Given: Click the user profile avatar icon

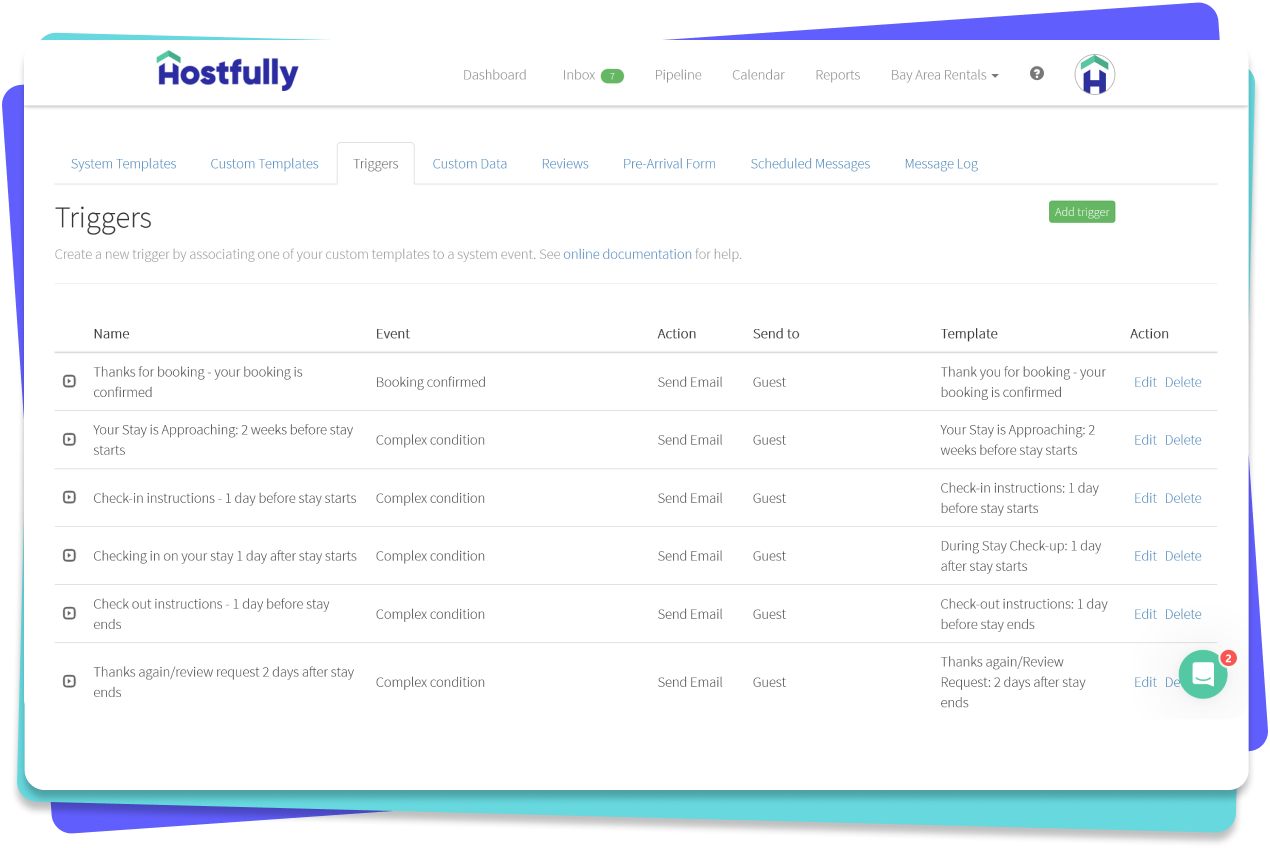Looking at the screenshot, I should [1095, 75].
